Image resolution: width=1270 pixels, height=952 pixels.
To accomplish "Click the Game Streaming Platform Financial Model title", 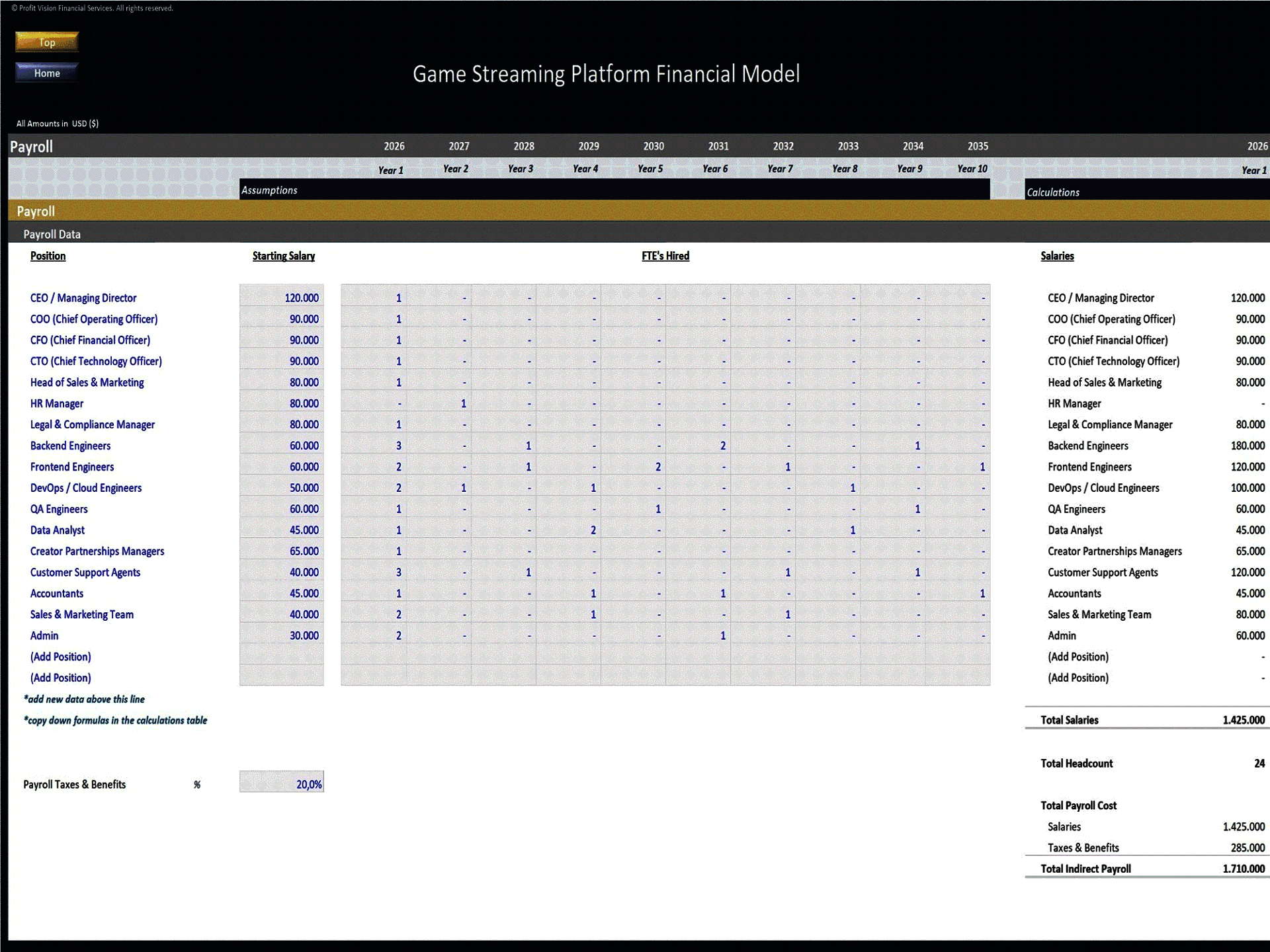I will (x=607, y=74).
